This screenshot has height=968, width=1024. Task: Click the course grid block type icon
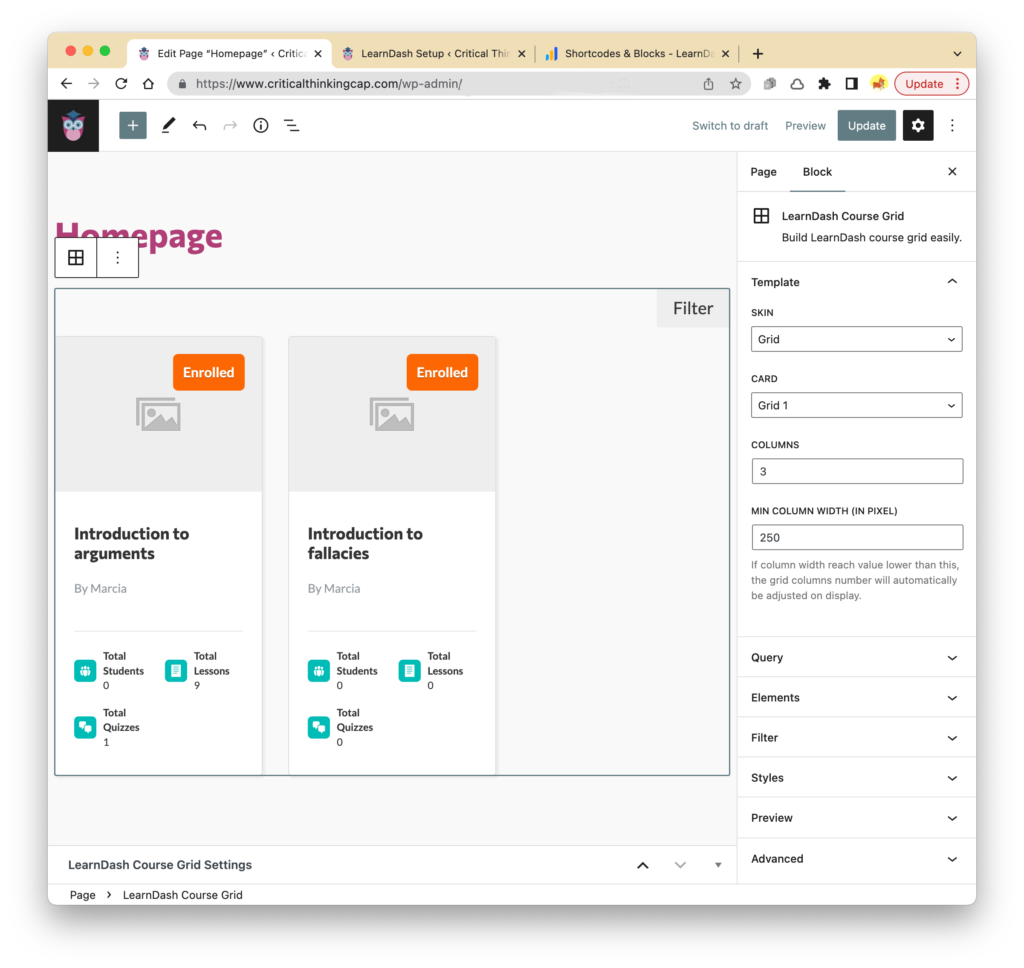click(76, 257)
